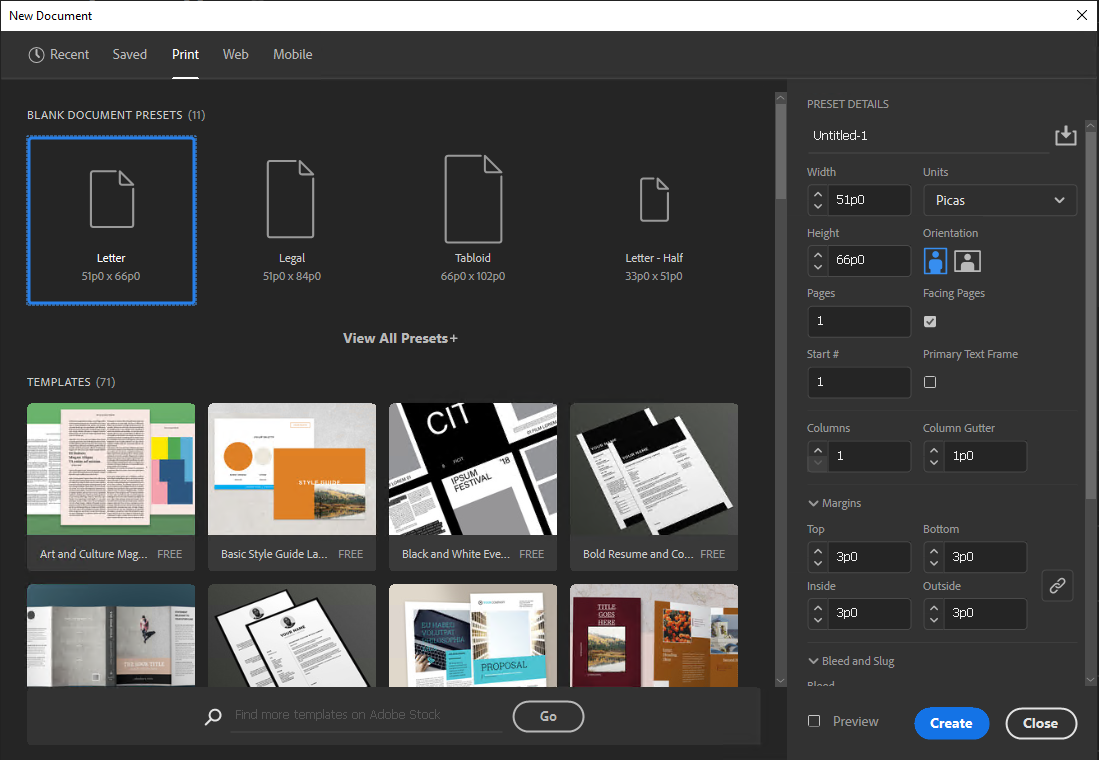The height and width of the screenshot is (760, 1099).
Task: Click the save document preset icon
Action: pyautogui.click(x=1065, y=136)
